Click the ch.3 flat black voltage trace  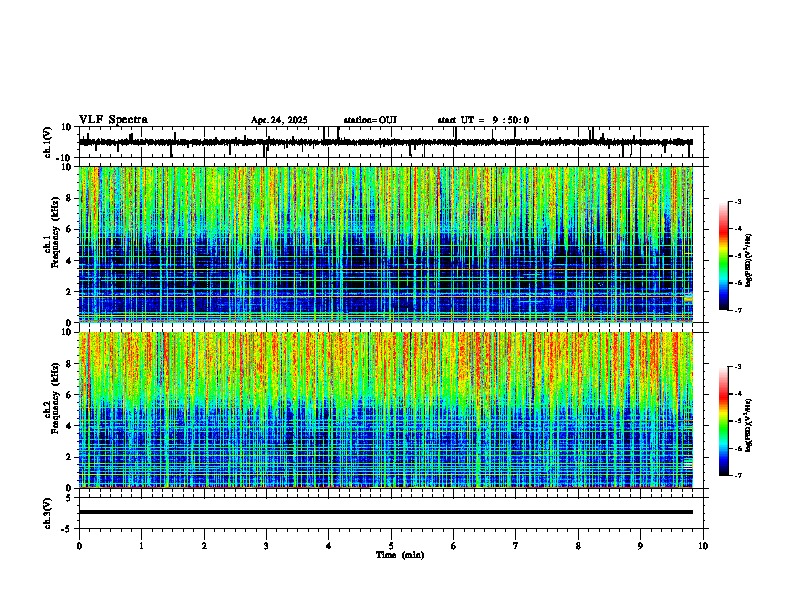click(386, 512)
